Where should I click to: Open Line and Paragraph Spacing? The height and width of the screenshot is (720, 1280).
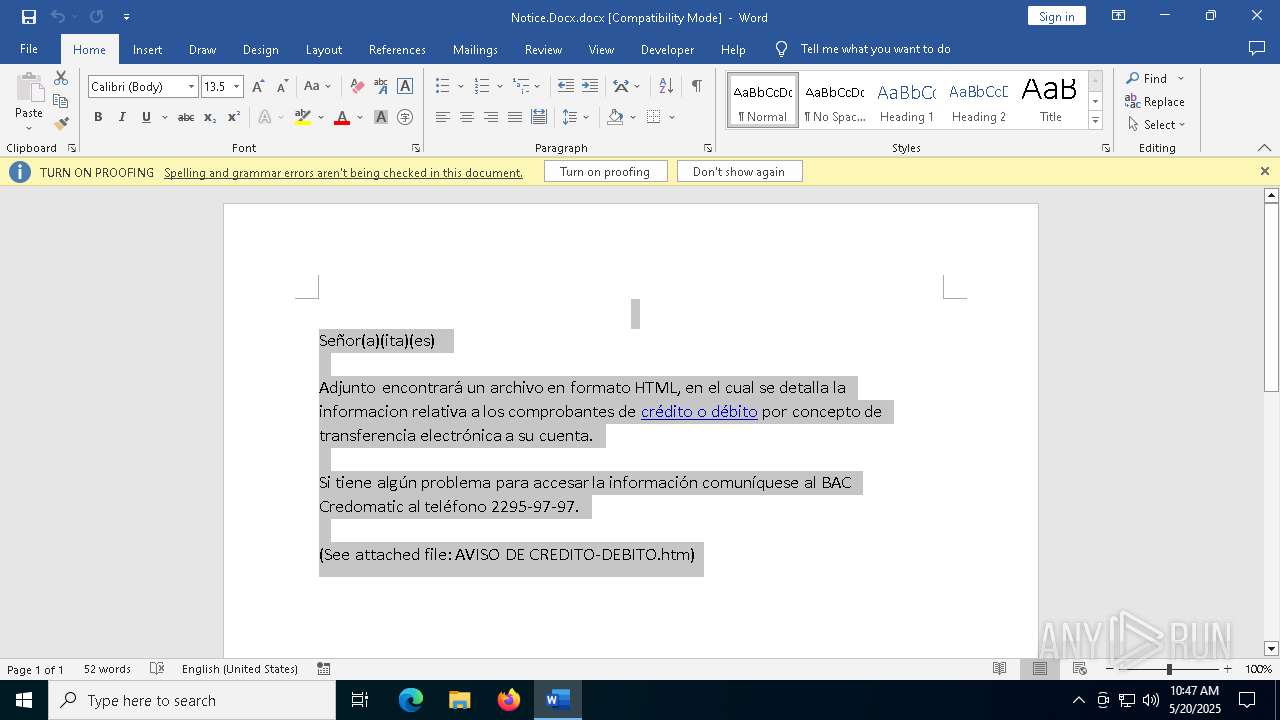click(570, 117)
